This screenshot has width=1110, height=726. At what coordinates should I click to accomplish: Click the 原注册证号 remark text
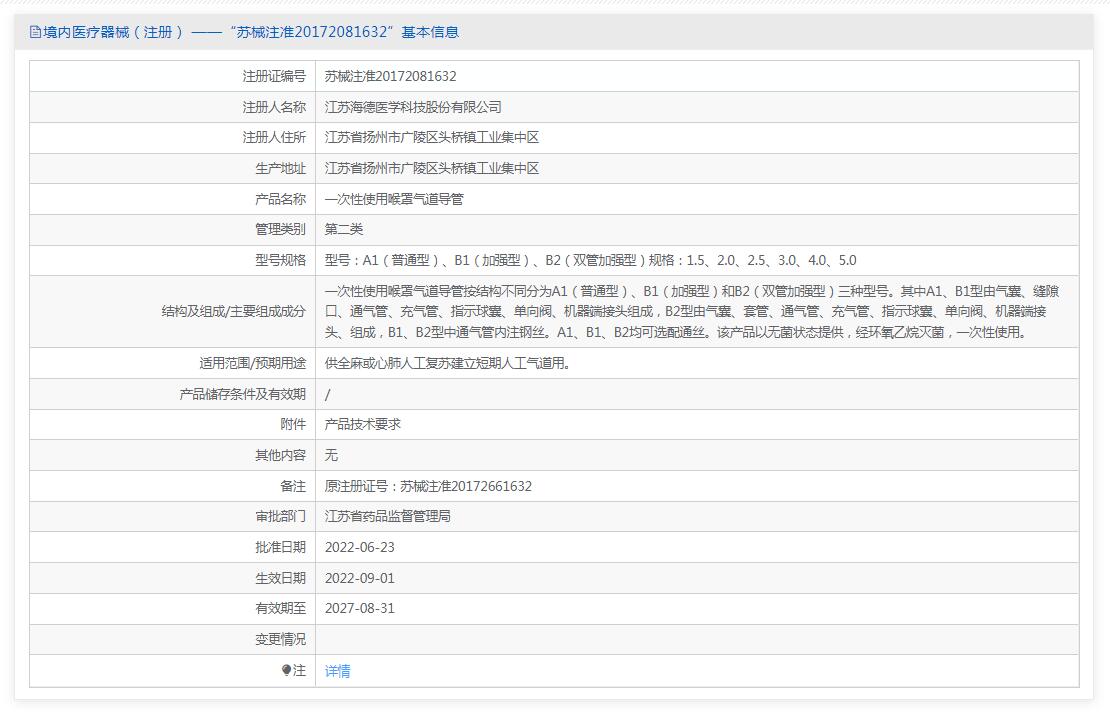click(x=428, y=486)
